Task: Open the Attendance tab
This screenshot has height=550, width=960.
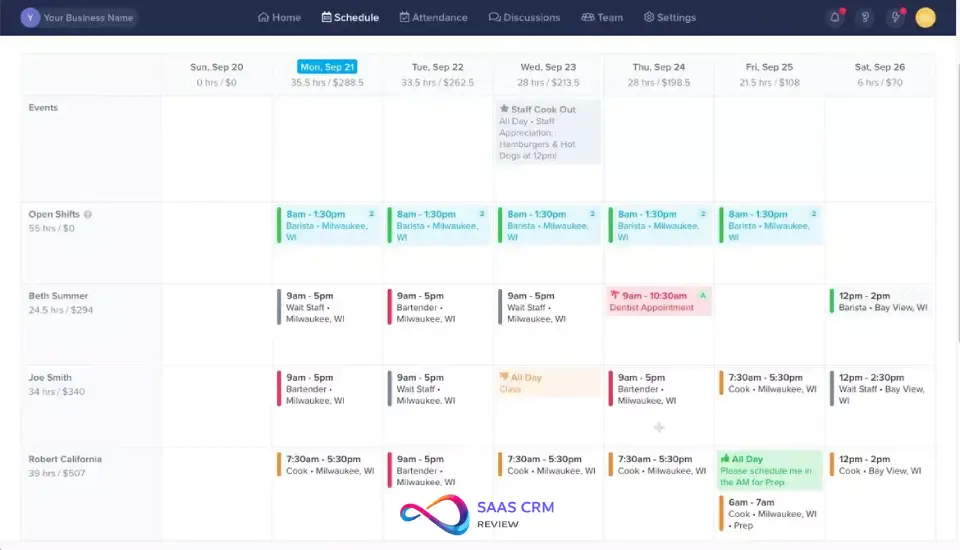Action: point(433,17)
